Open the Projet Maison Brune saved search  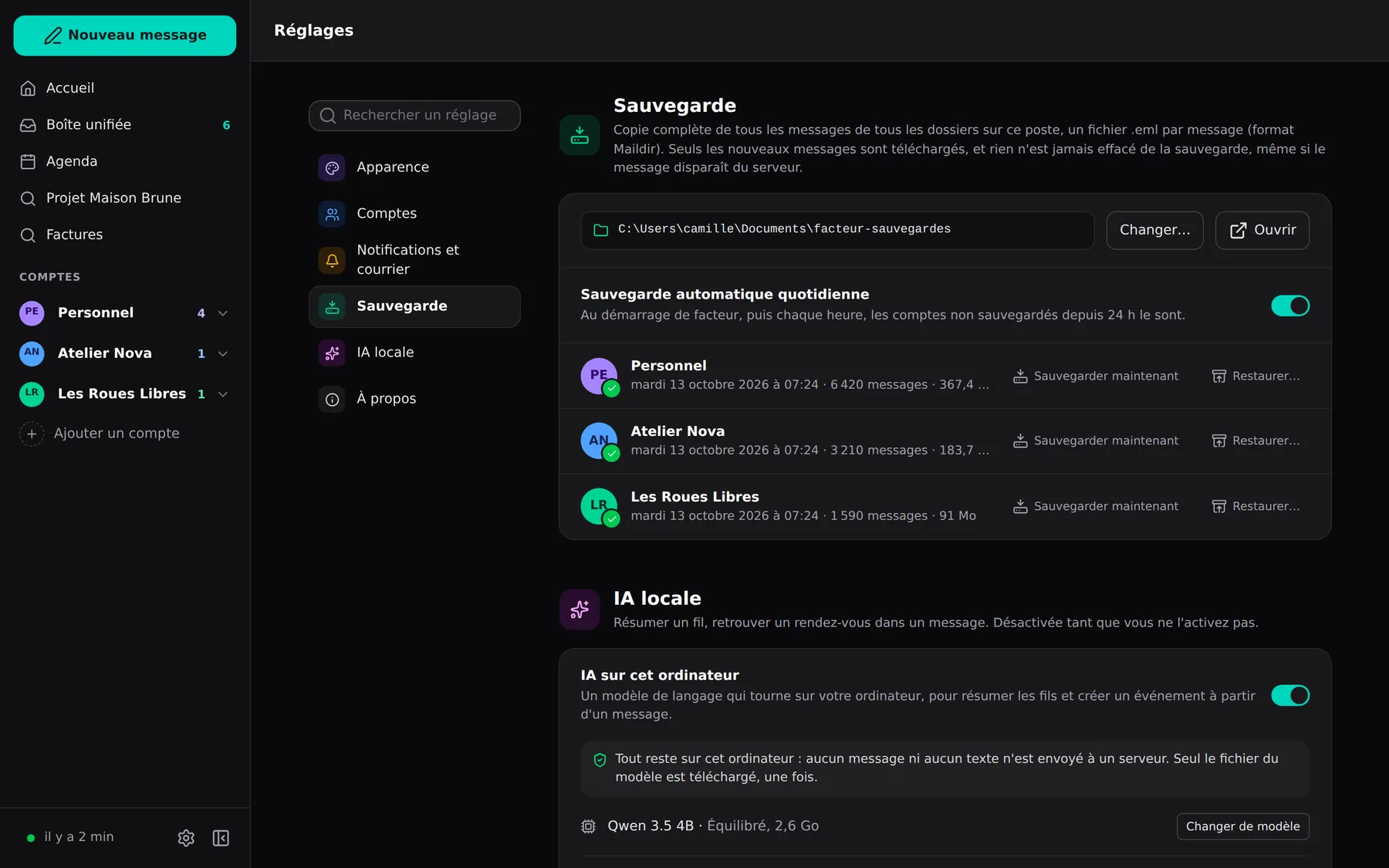tap(125, 198)
